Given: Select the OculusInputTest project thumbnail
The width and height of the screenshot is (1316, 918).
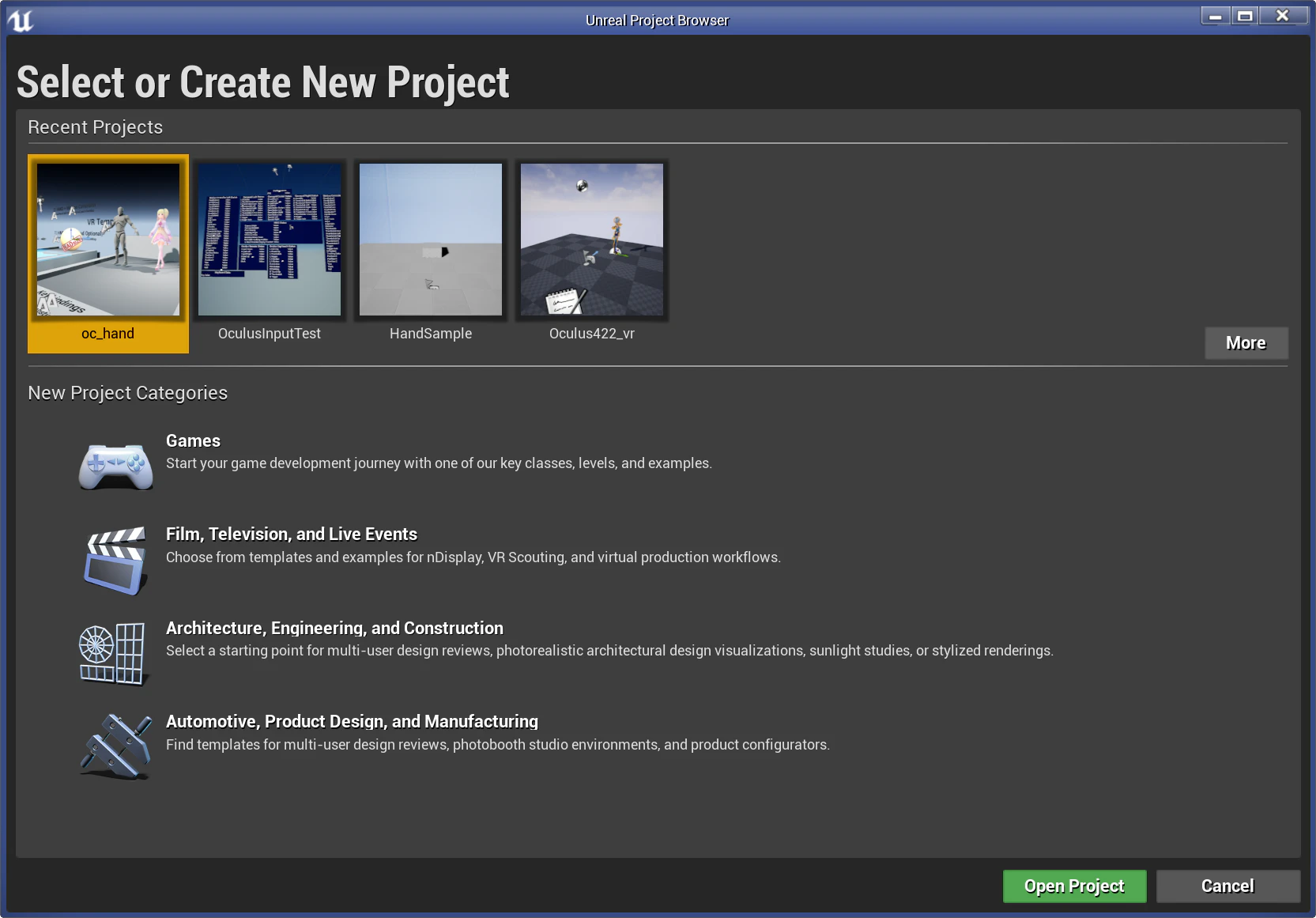Looking at the screenshot, I should click(x=270, y=240).
